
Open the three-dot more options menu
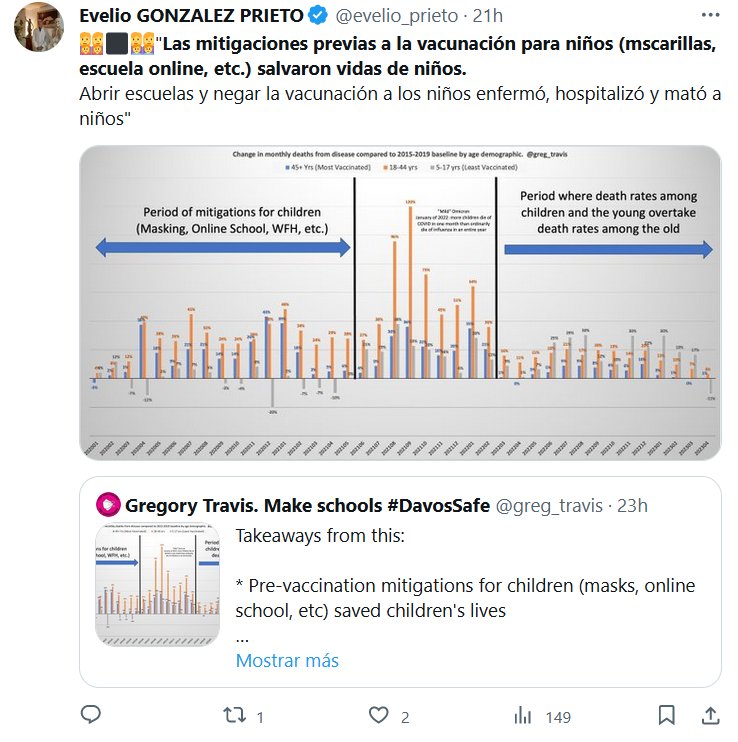pyautogui.click(x=709, y=17)
